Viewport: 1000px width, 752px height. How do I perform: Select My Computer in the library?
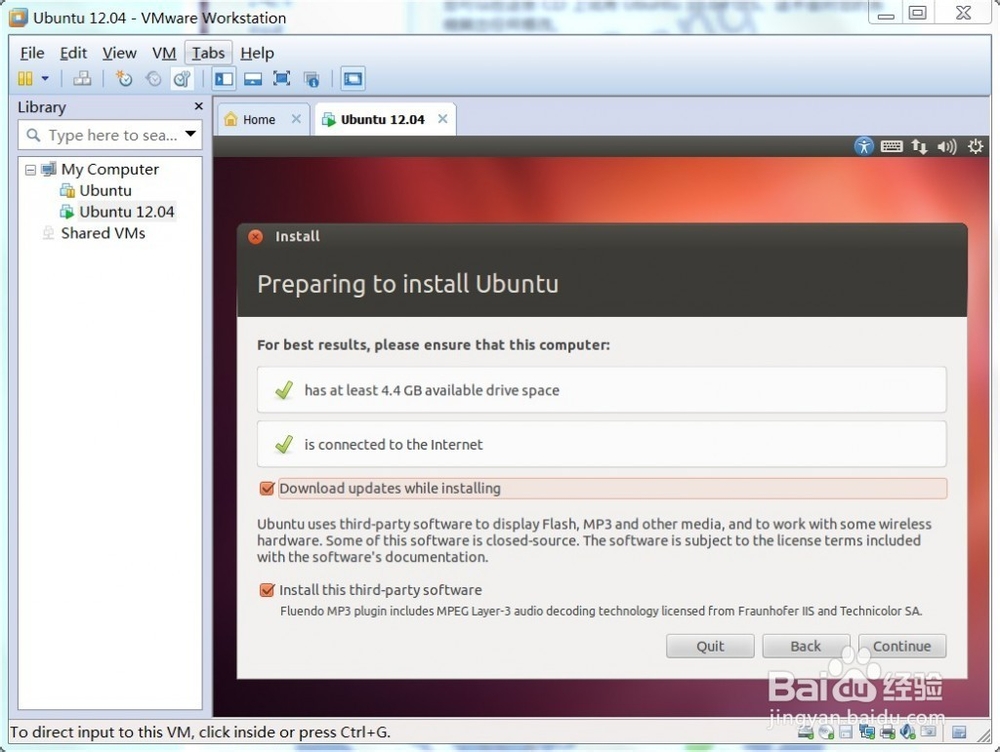click(110, 169)
